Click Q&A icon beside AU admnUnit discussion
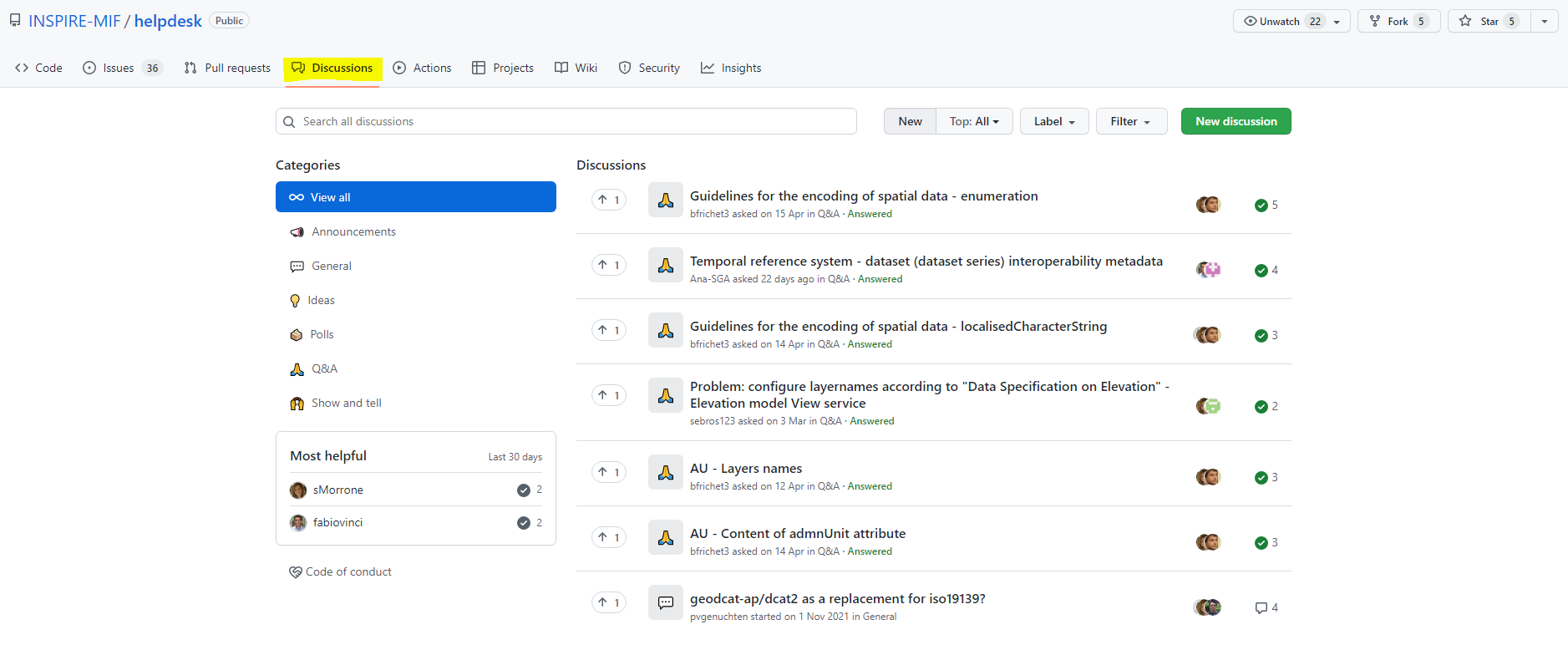The height and width of the screenshot is (650, 1568). pos(666,537)
